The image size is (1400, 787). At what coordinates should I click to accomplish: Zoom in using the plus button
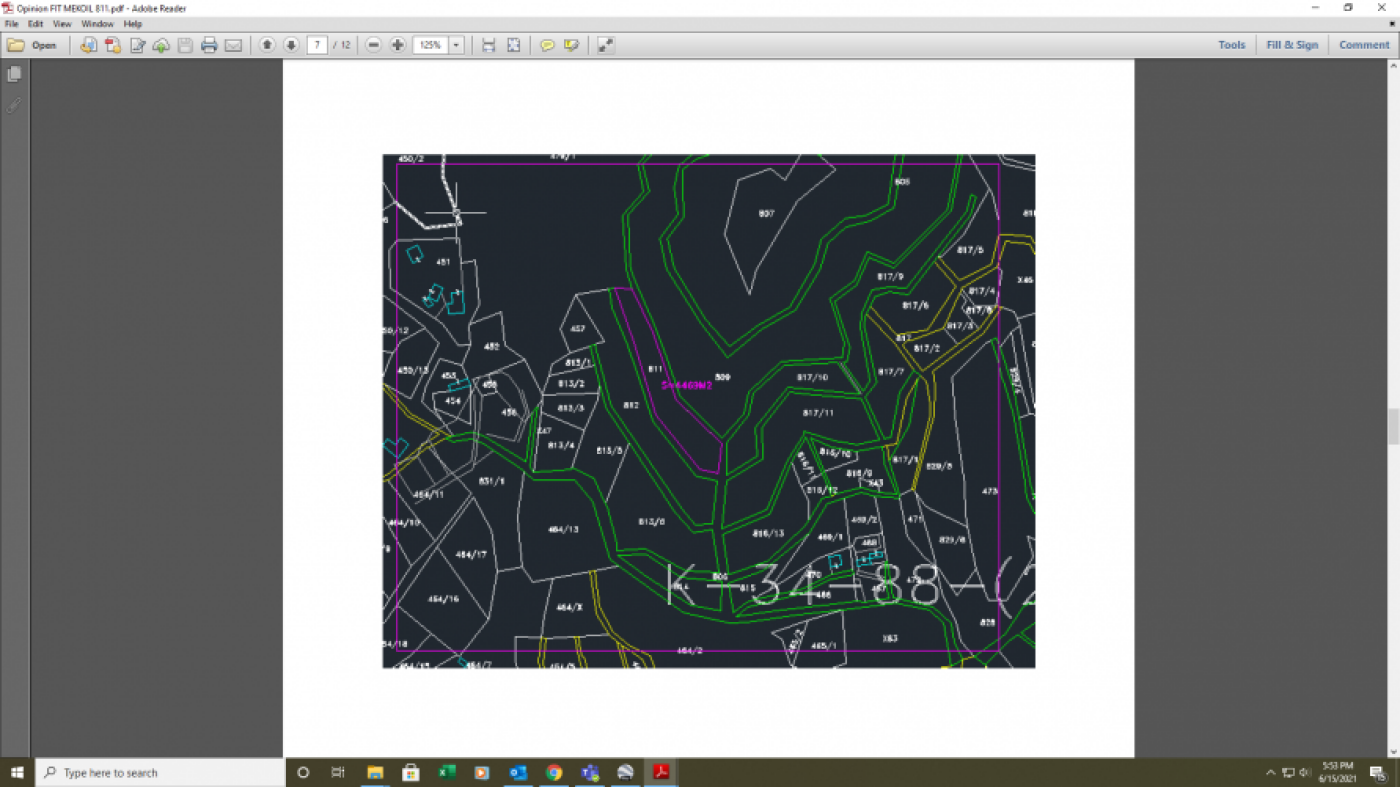398,45
